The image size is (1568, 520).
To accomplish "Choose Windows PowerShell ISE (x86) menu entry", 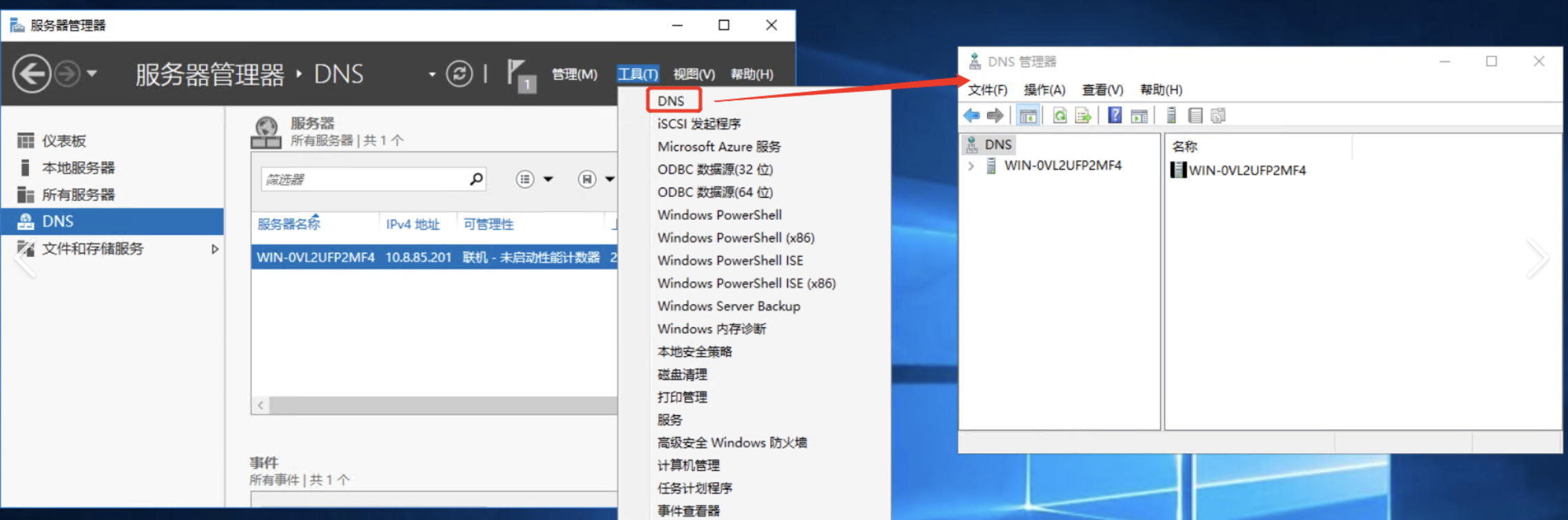I will tap(746, 283).
